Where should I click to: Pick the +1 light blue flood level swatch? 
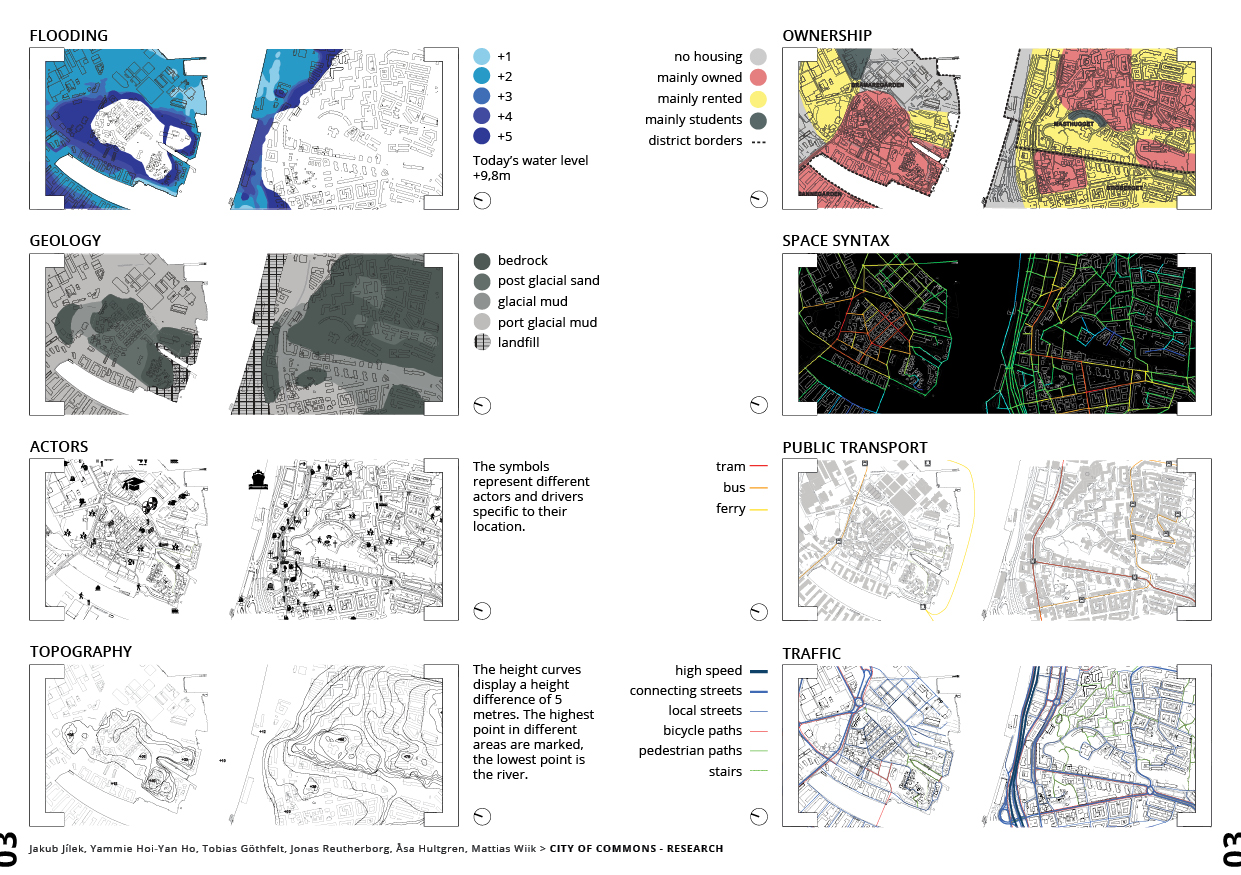click(481, 57)
